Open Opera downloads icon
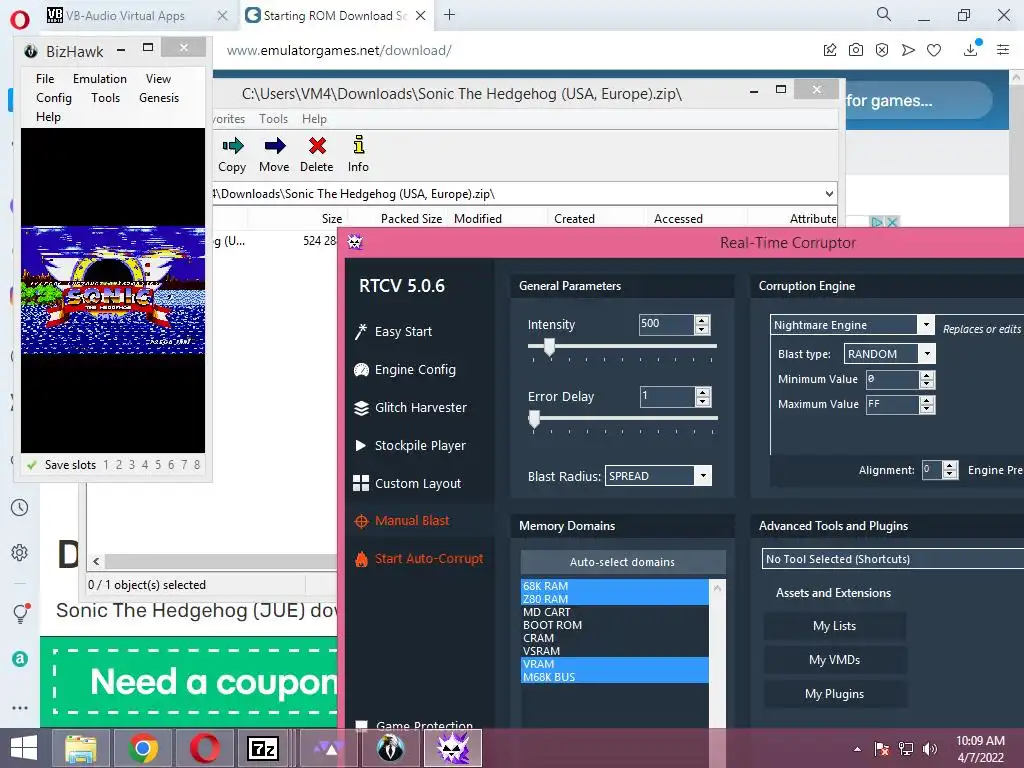The width and height of the screenshot is (1024, 768). pos(971,49)
